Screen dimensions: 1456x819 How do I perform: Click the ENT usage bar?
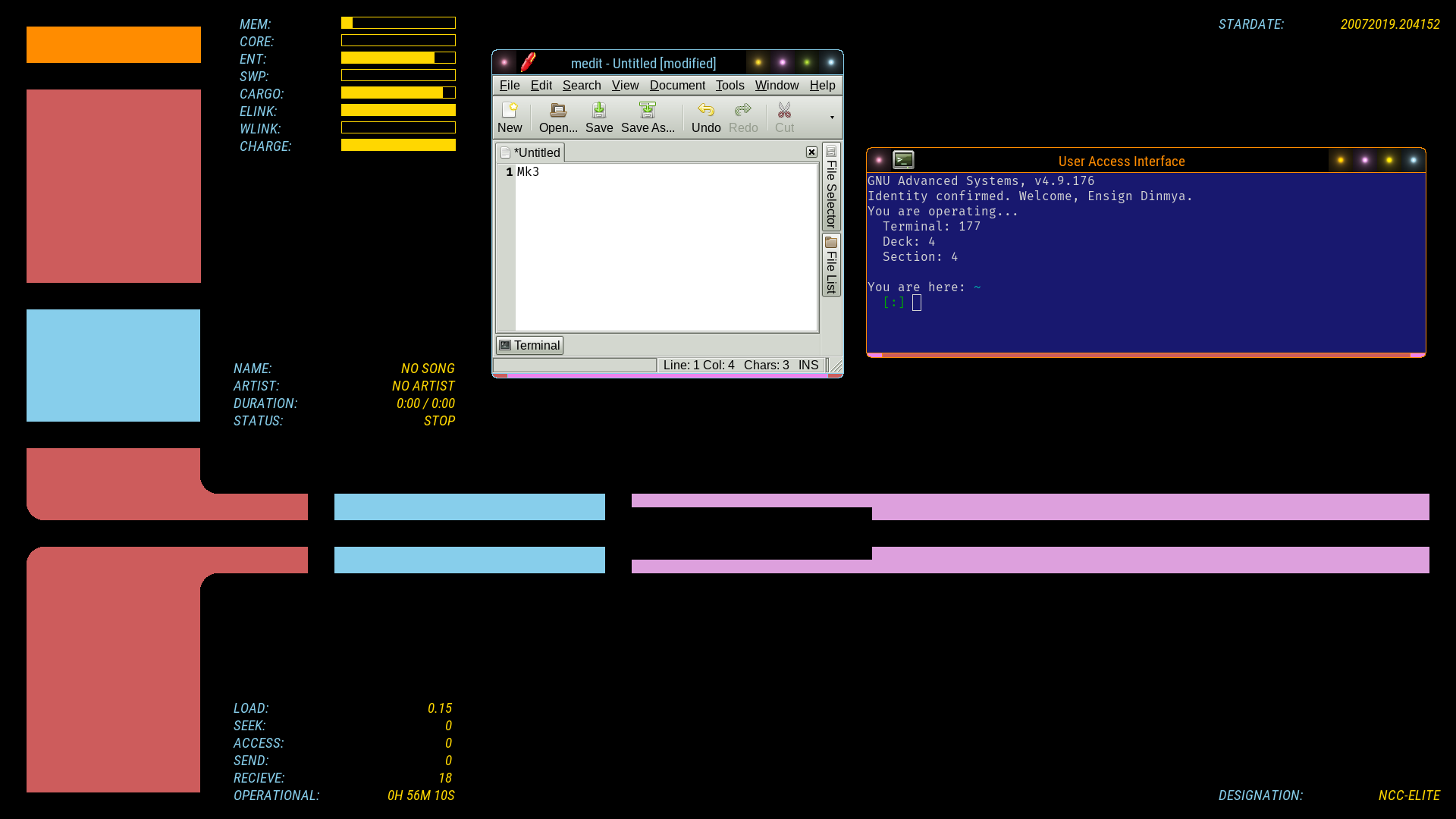398,58
